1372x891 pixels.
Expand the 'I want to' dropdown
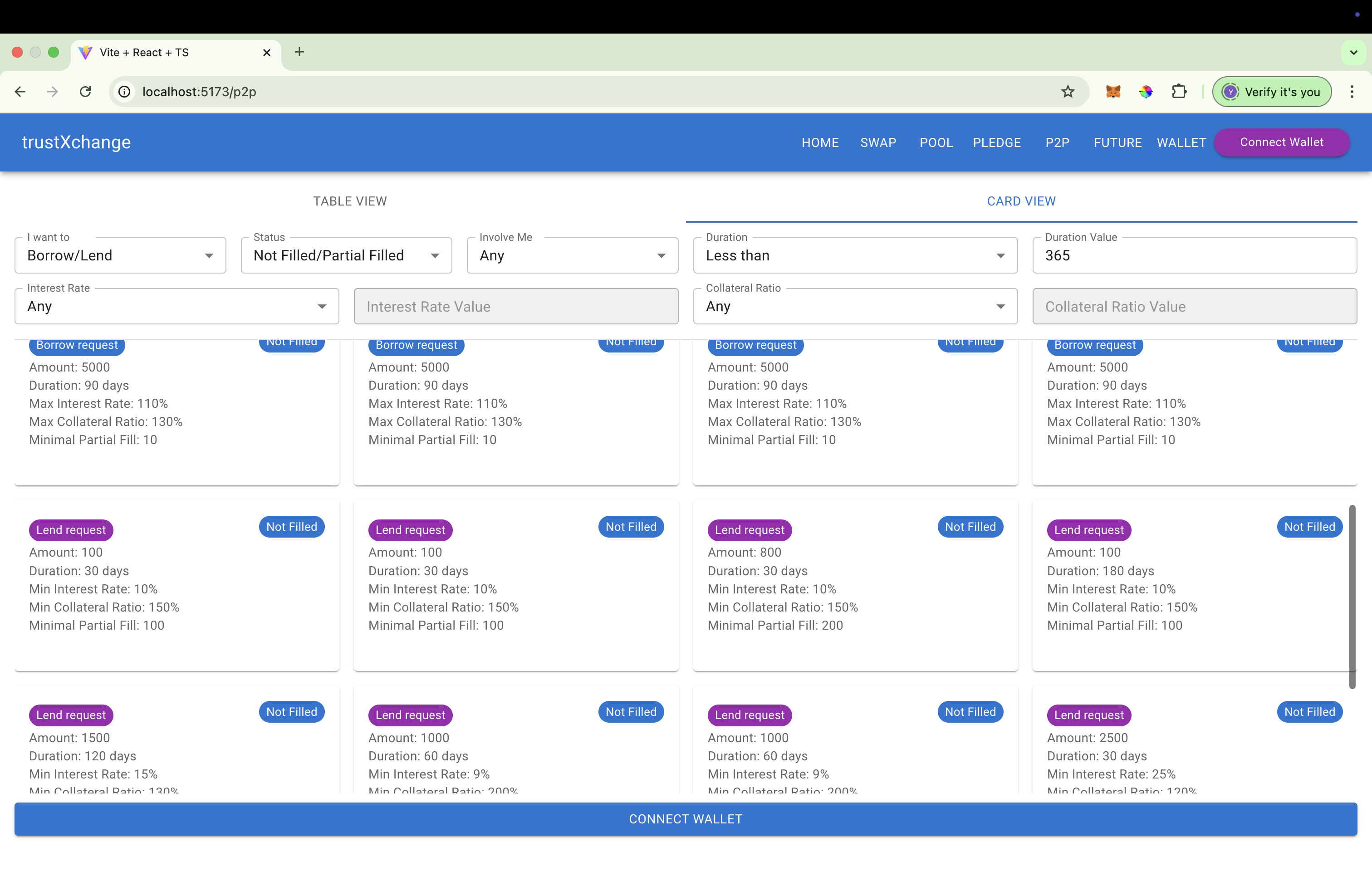120,255
